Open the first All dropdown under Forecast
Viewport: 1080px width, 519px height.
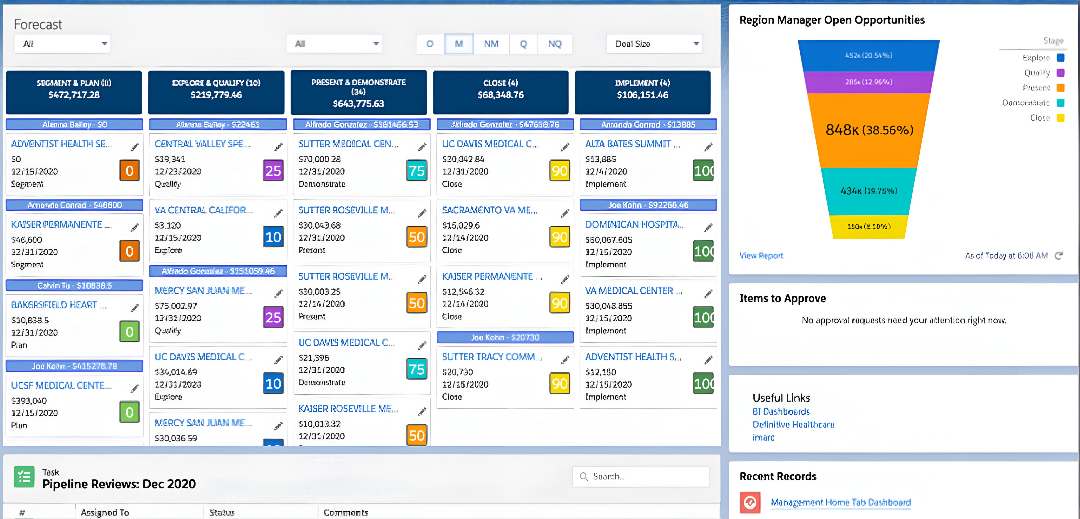pyautogui.click(x=63, y=43)
